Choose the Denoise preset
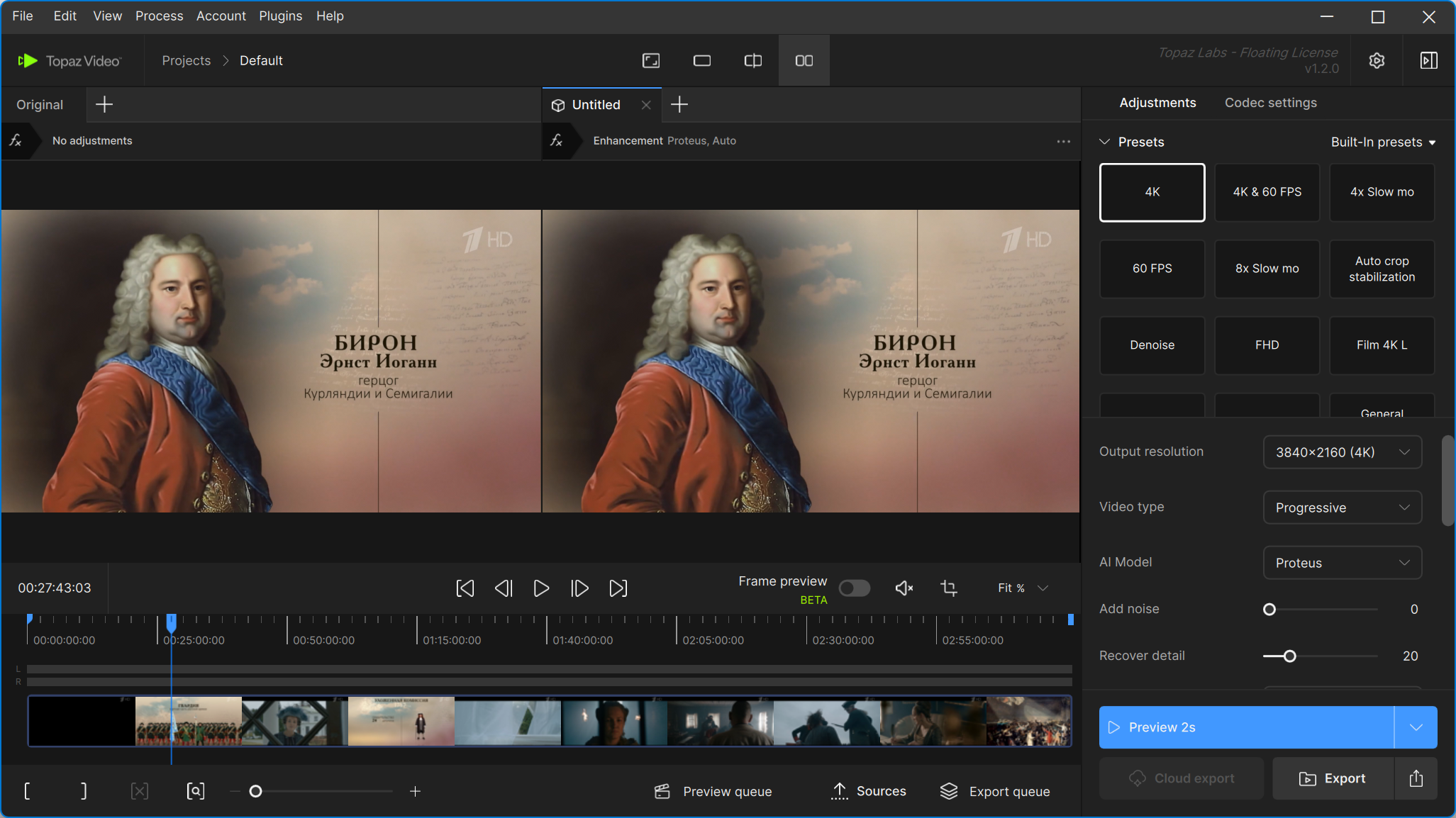 click(1152, 345)
